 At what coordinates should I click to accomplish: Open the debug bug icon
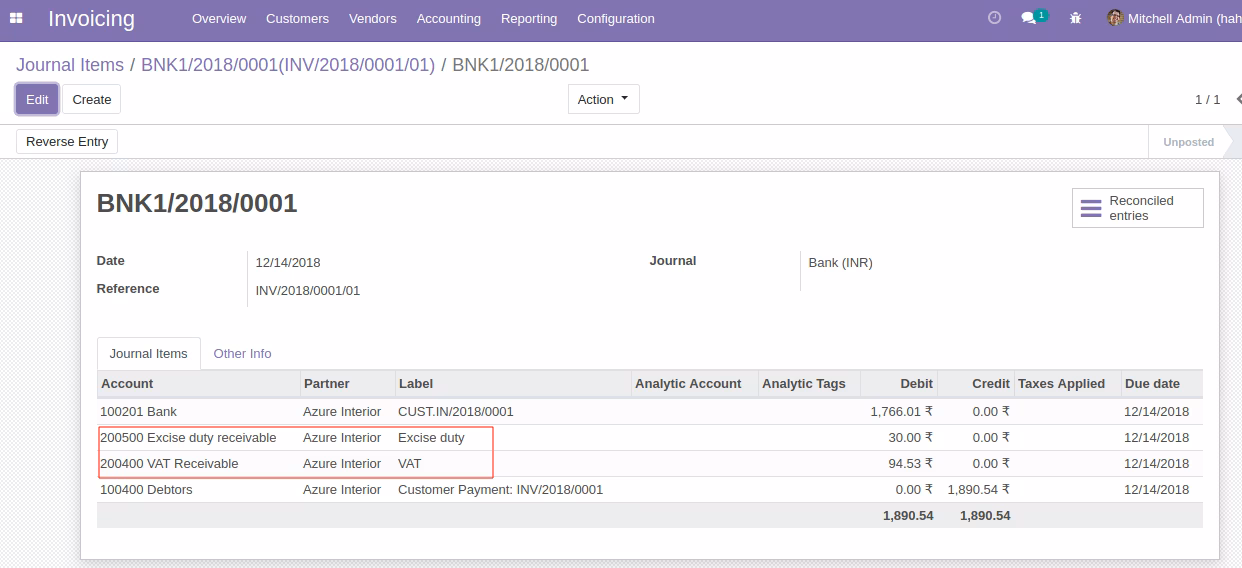pos(1076,18)
